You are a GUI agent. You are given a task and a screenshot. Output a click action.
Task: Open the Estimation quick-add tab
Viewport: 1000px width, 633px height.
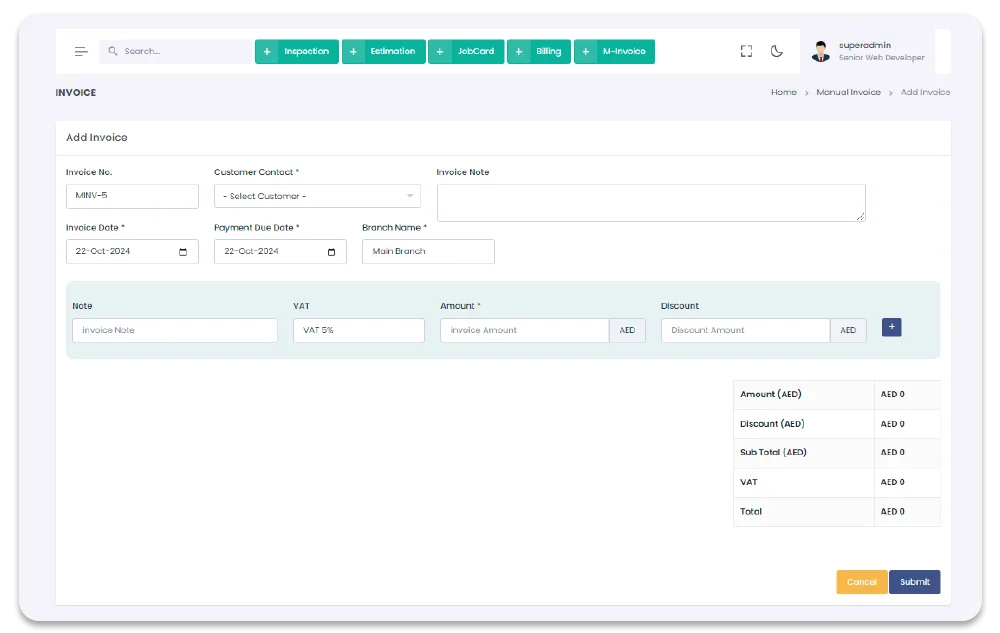pos(384,51)
